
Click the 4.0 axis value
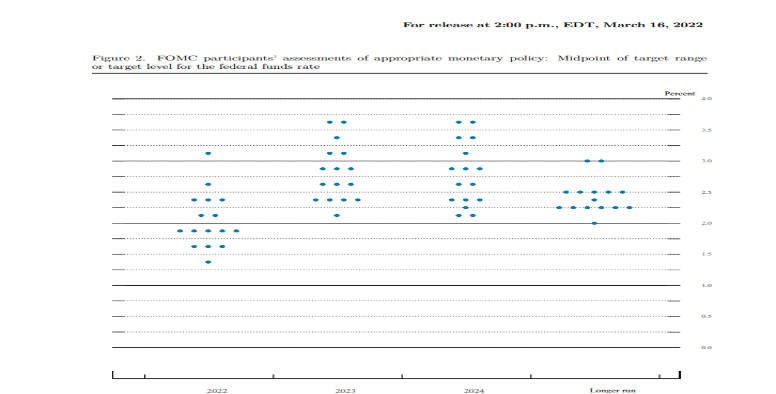(706, 98)
